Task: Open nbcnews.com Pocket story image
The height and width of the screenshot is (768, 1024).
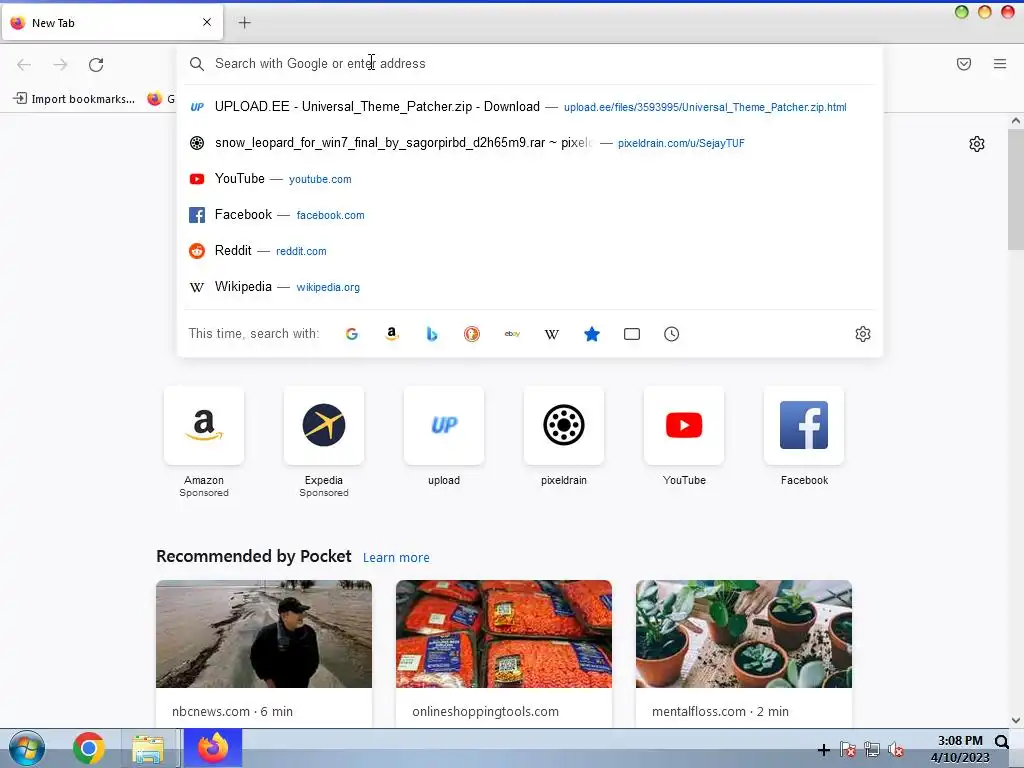Action: pyautogui.click(x=264, y=633)
